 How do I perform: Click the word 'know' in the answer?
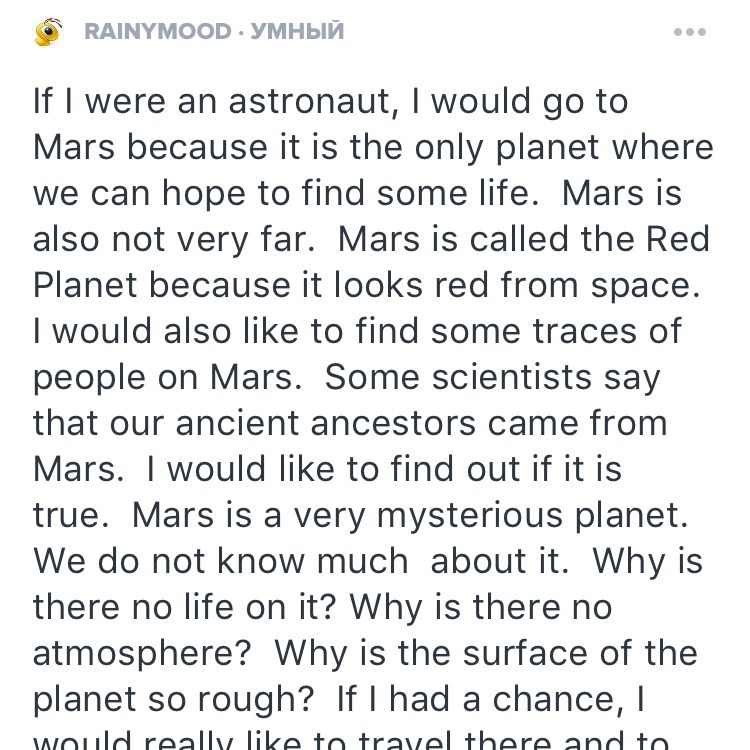(x=261, y=561)
